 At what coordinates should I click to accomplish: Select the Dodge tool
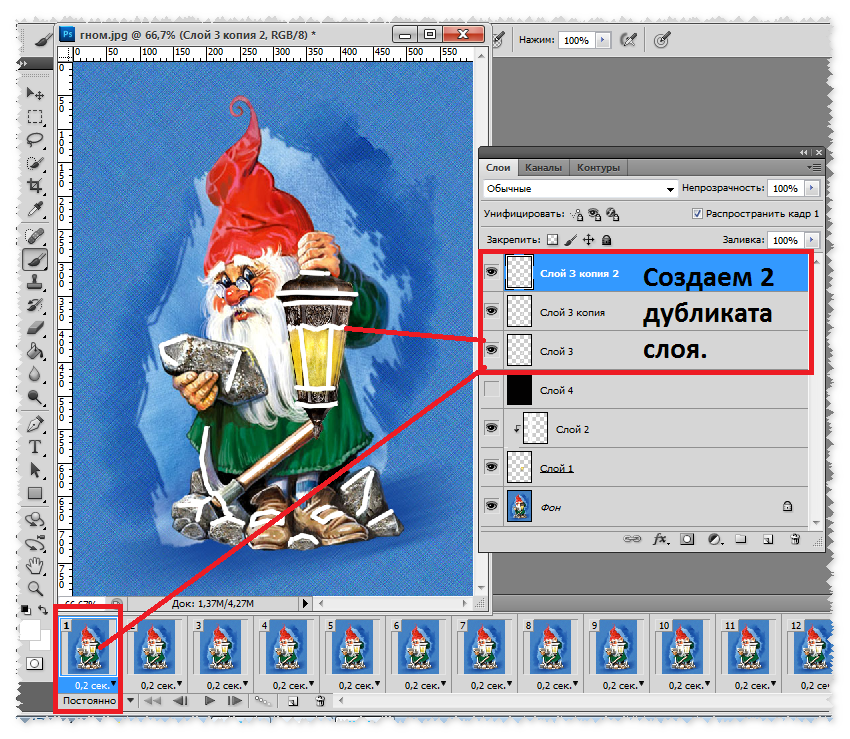pos(35,397)
